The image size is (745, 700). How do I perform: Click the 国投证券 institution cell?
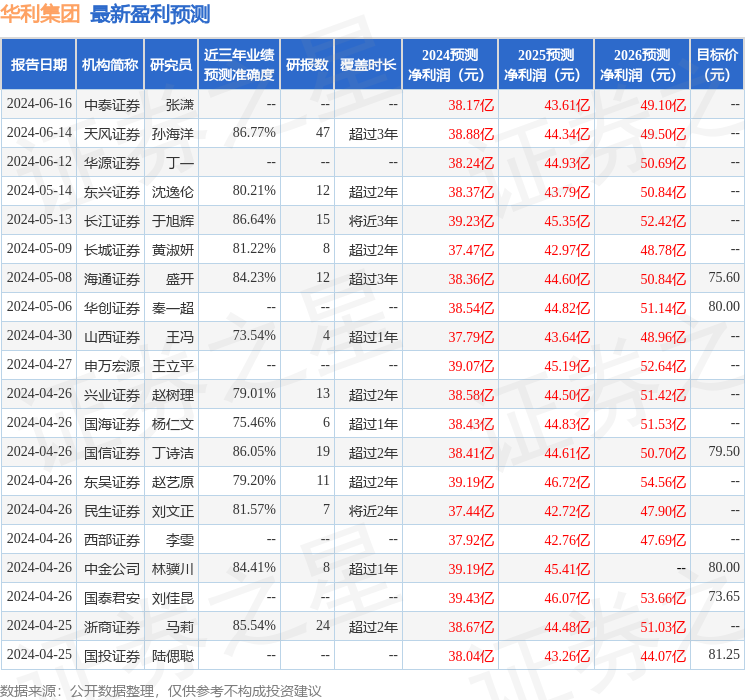pos(112,656)
